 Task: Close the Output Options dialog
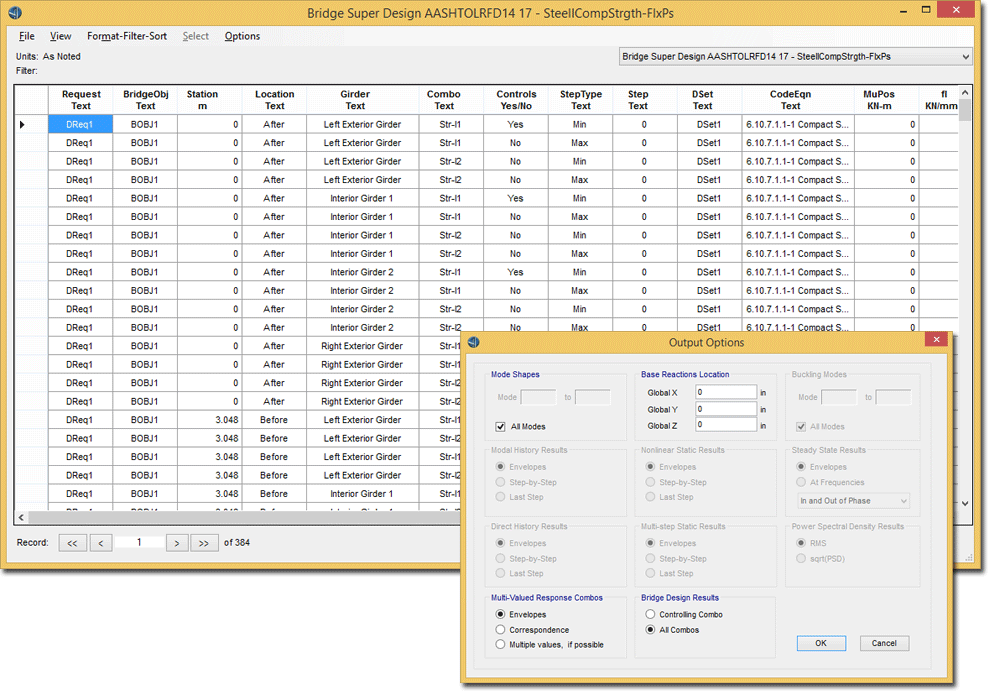click(x=937, y=340)
